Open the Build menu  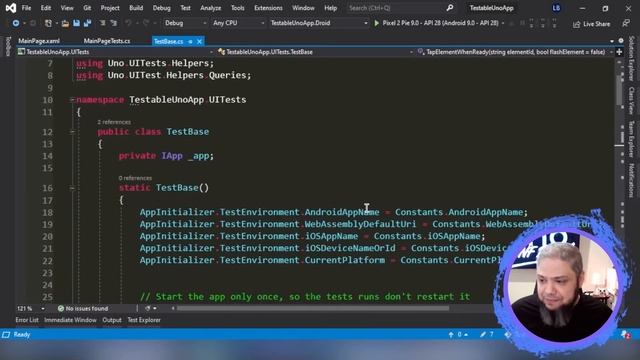(x=136, y=8)
